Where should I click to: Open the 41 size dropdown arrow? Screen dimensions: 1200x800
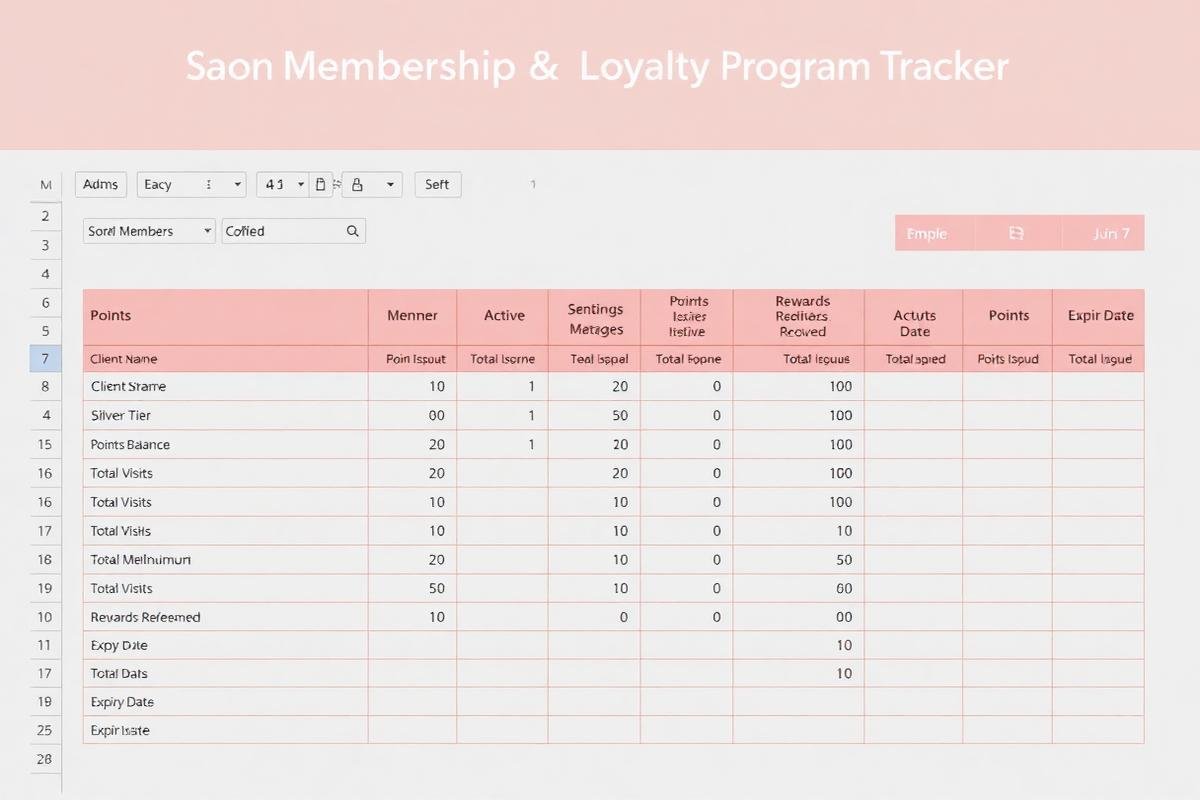click(301, 184)
